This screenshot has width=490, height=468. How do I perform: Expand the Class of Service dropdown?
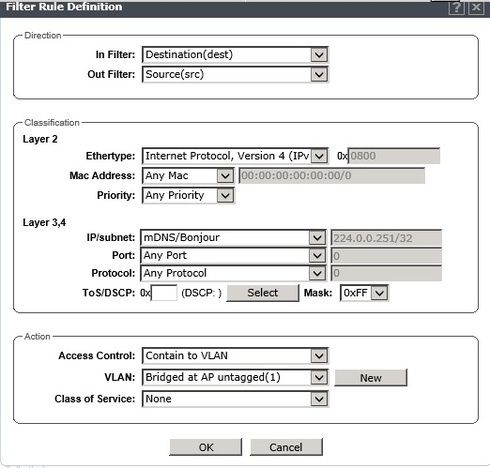pos(235,399)
